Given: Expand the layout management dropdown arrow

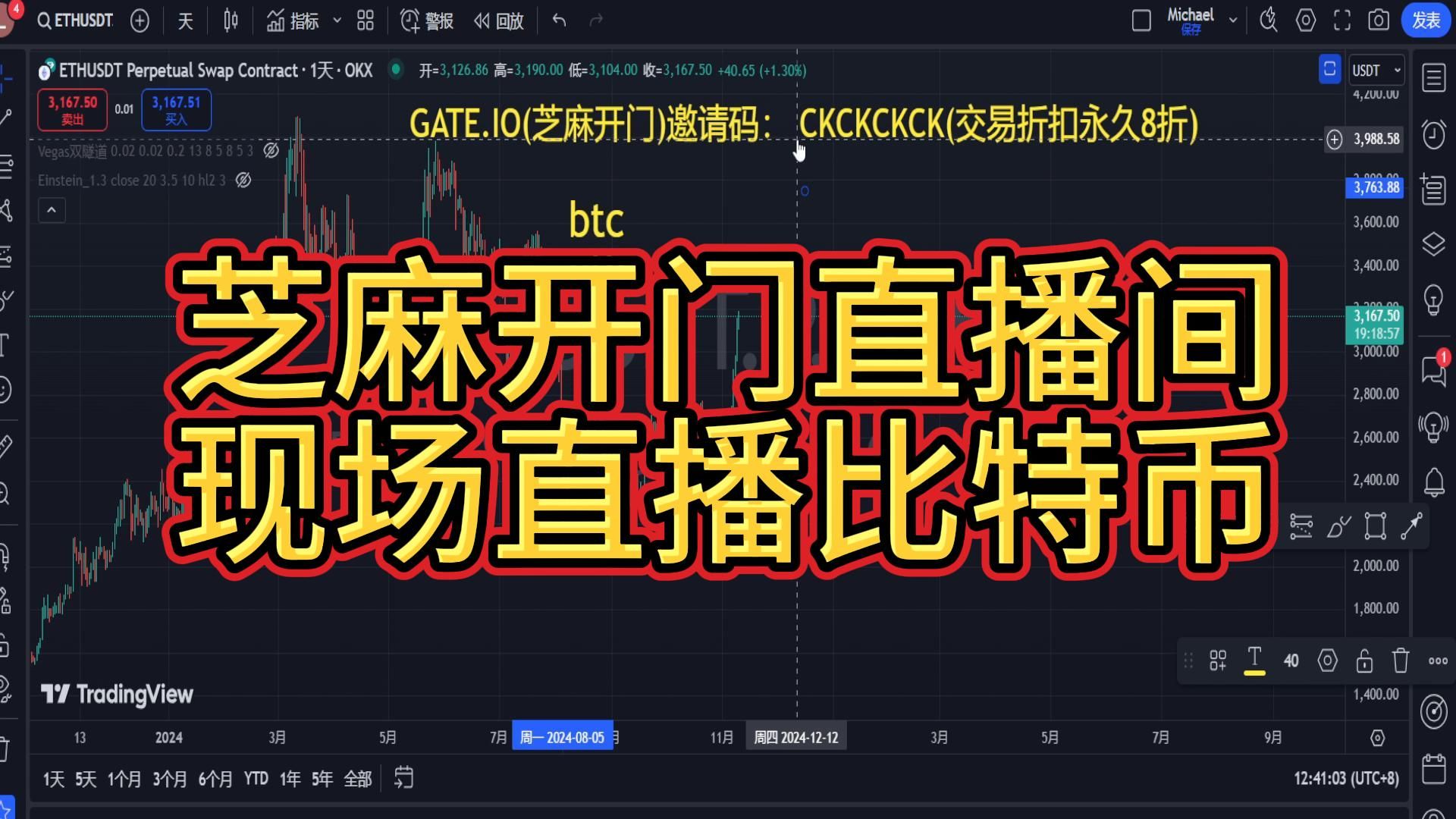Looking at the screenshot, I should point(1233,20).
